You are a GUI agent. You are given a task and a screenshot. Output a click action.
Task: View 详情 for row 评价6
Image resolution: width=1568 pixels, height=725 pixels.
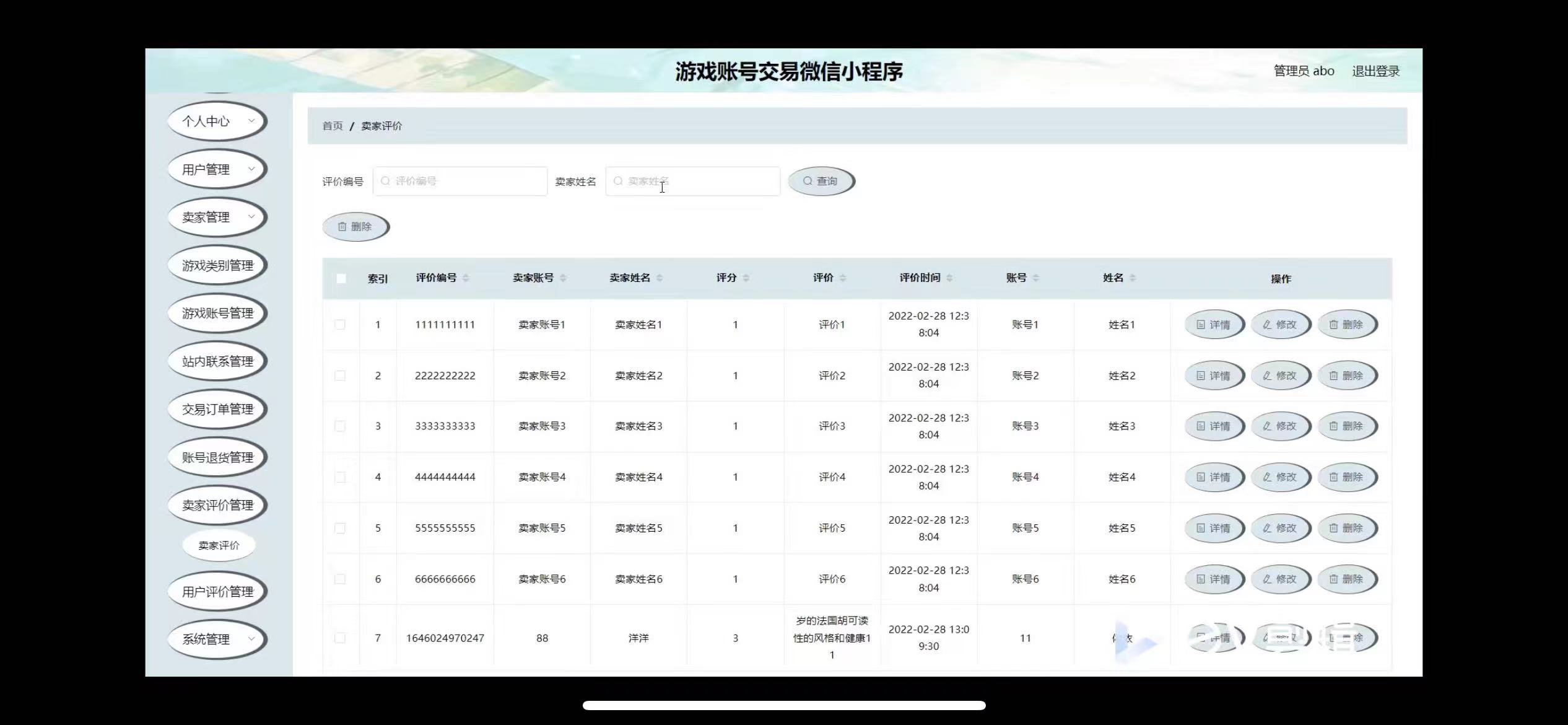pyautogui.click(x=1214, y=579)
